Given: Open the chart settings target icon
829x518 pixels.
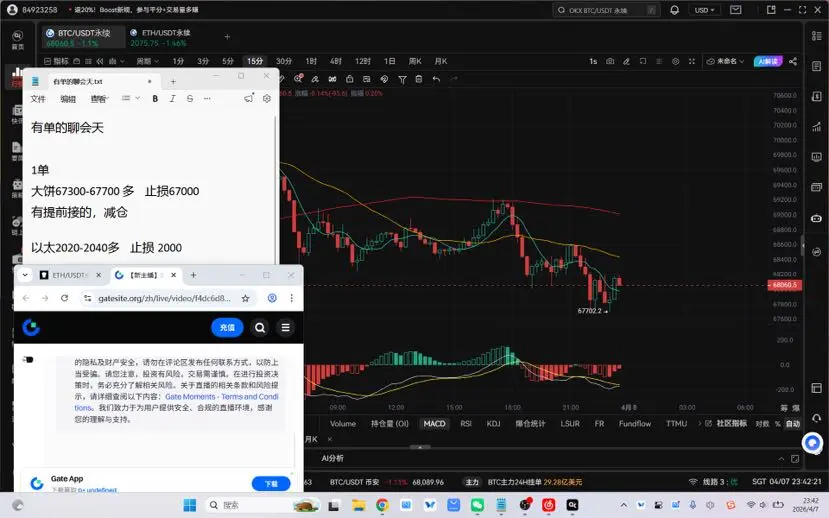Looking at the screenshot, I should click(675, 61).
